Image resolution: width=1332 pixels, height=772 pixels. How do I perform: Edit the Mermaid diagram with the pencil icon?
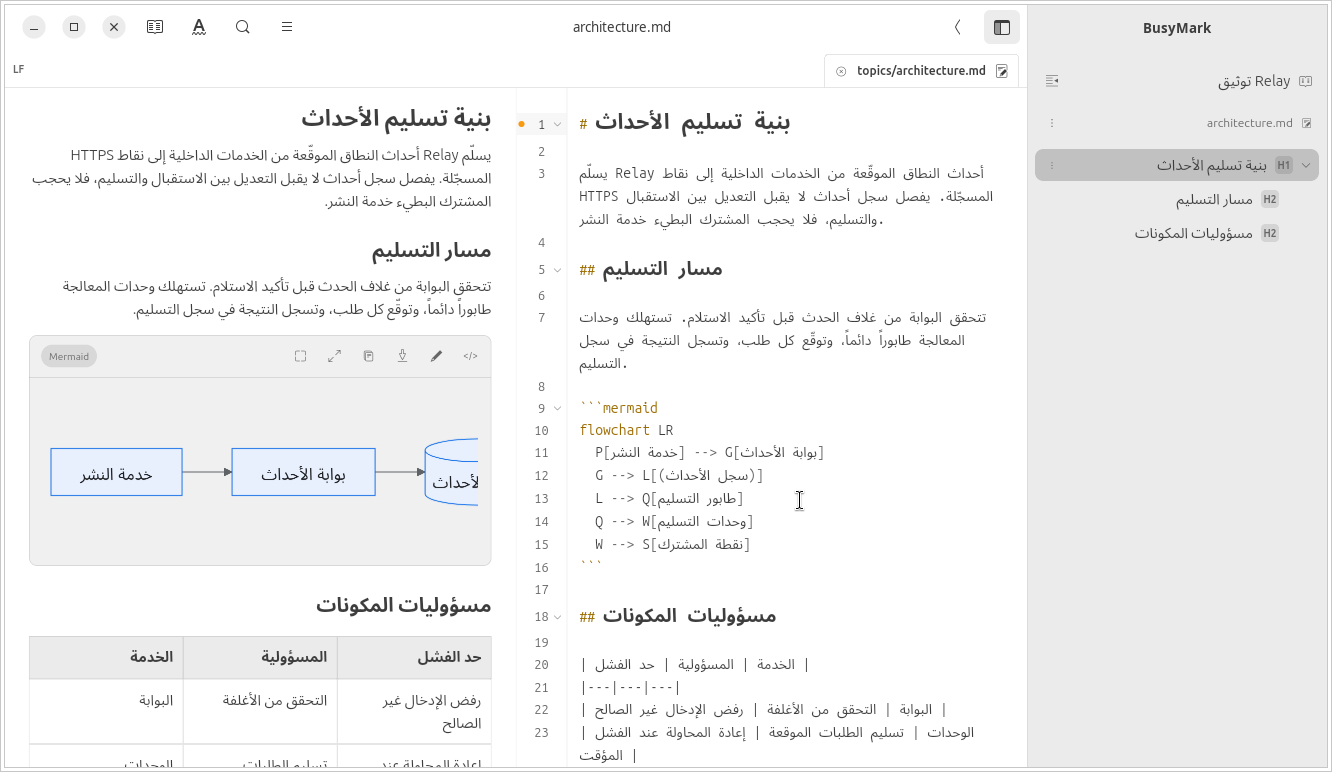click(x=436, y=356)
